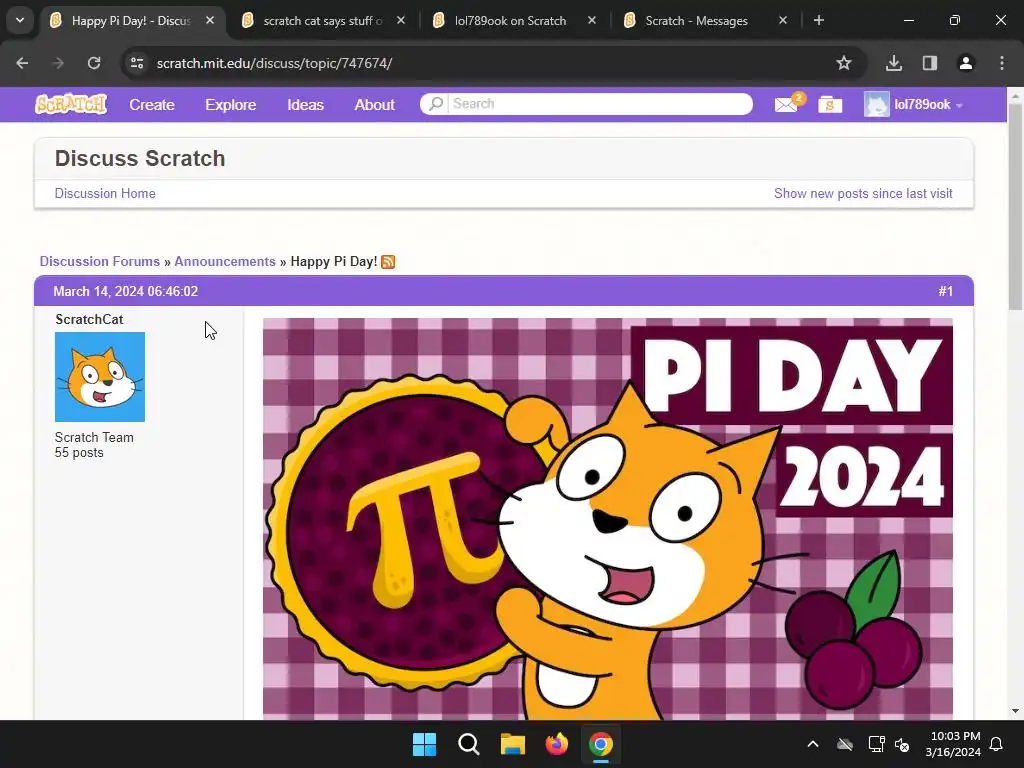The width and height of the screenshot is (1024, 768).
Task: Click the '55 posts' text
Action: click(79, 453)
